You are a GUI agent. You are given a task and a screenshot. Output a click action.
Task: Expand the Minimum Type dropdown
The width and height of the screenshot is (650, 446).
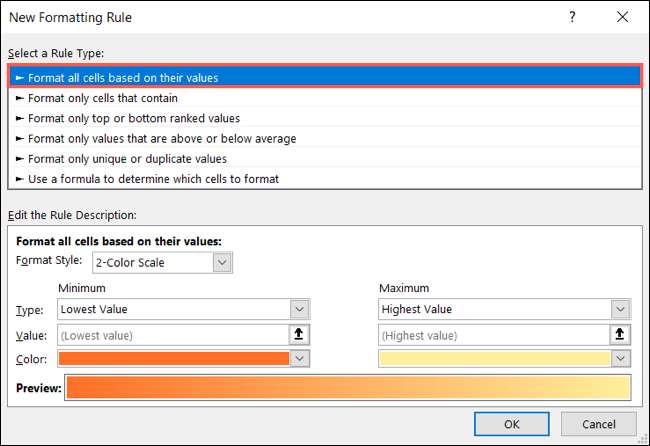tap(298, 310)
